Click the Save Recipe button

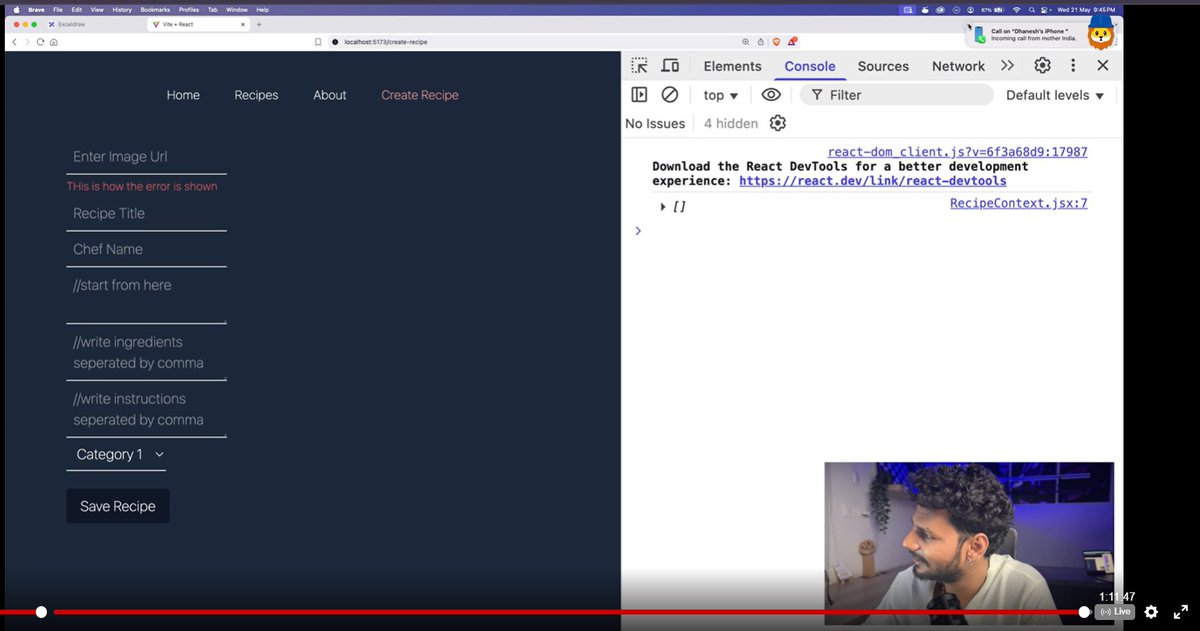117,506
